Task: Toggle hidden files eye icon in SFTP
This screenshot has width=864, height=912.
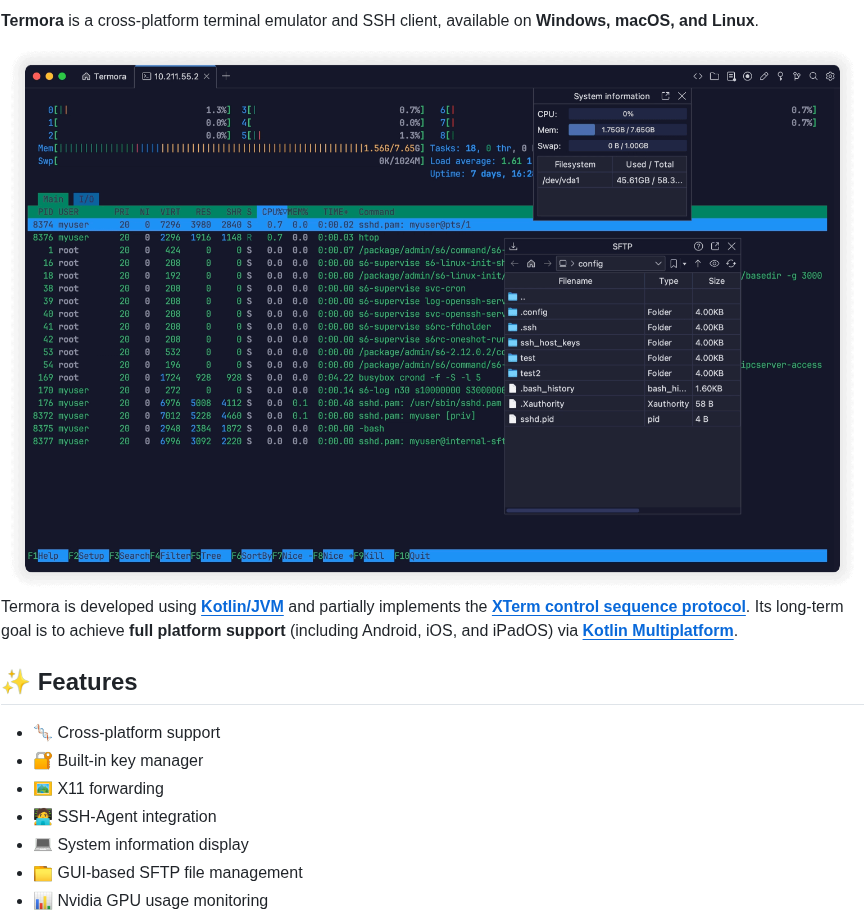Action: pos(714,263)
